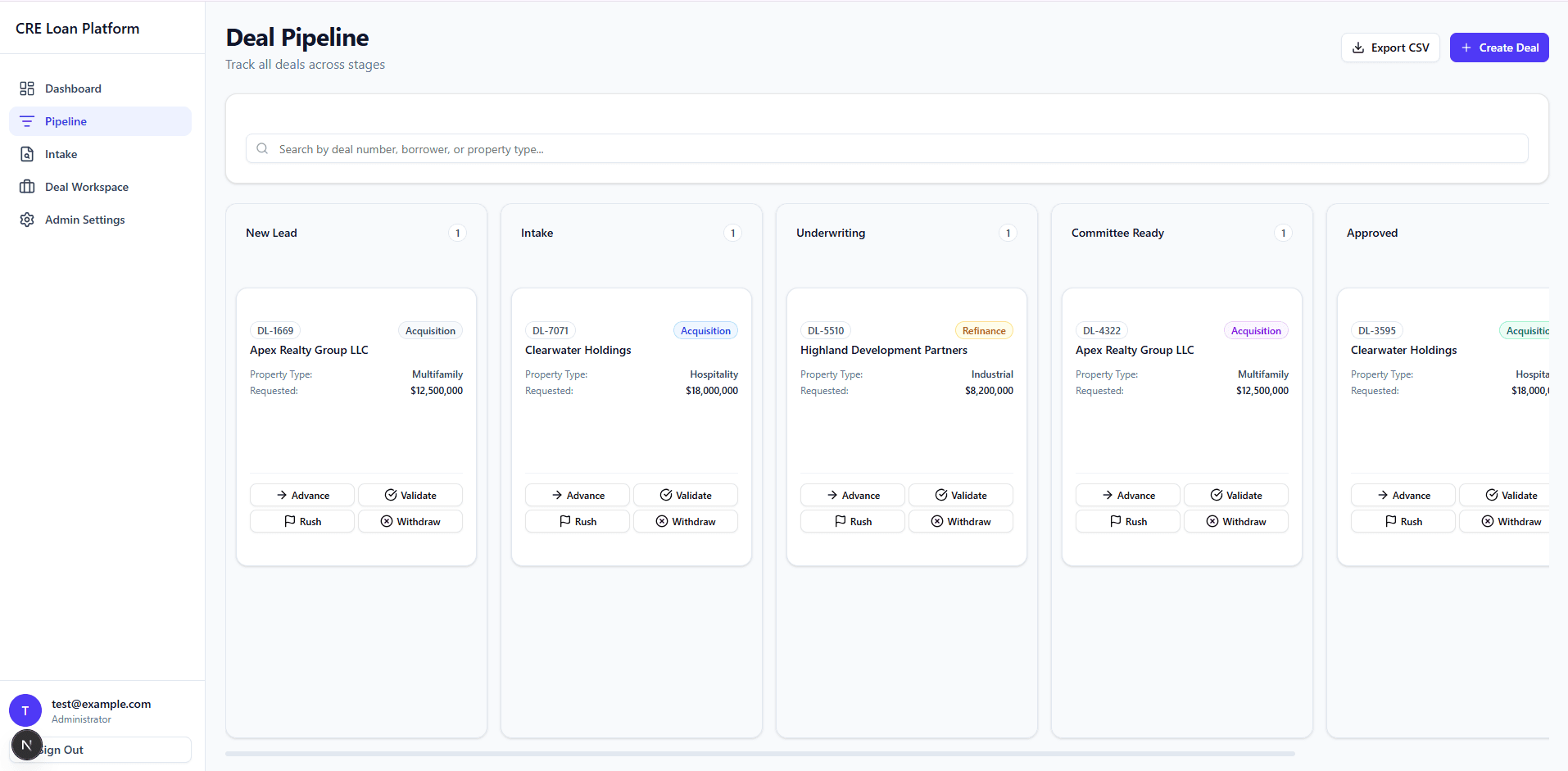Screen dimensions: 1568x771
Task: Open the Highland Development Partners deal
Action: (x=884, y=350)
